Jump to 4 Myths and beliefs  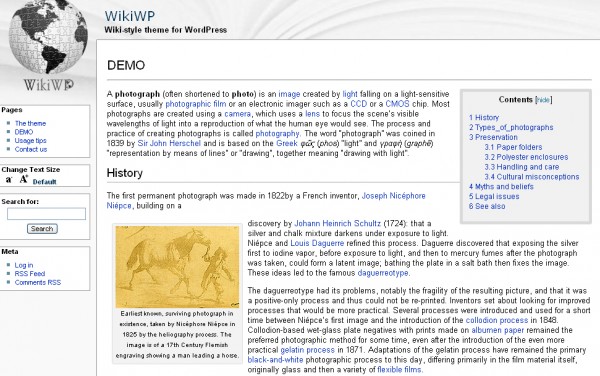[501, 187]
